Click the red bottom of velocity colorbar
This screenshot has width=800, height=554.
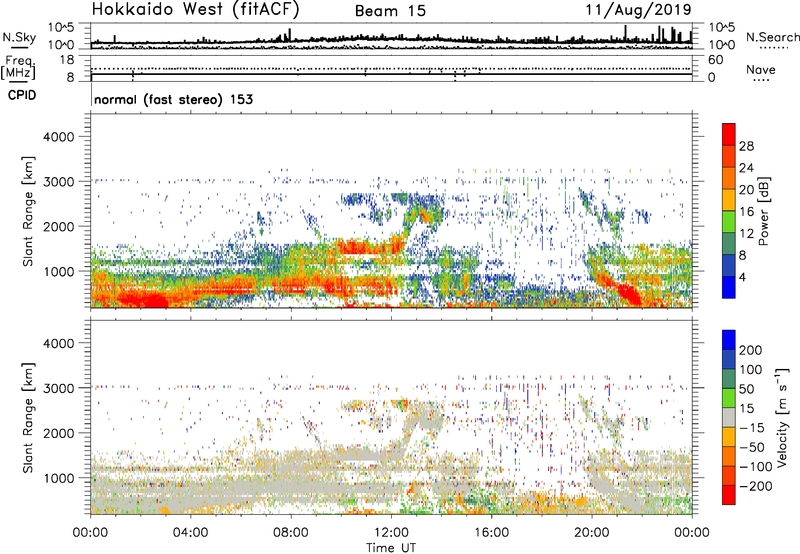click(x=729, y=495)
